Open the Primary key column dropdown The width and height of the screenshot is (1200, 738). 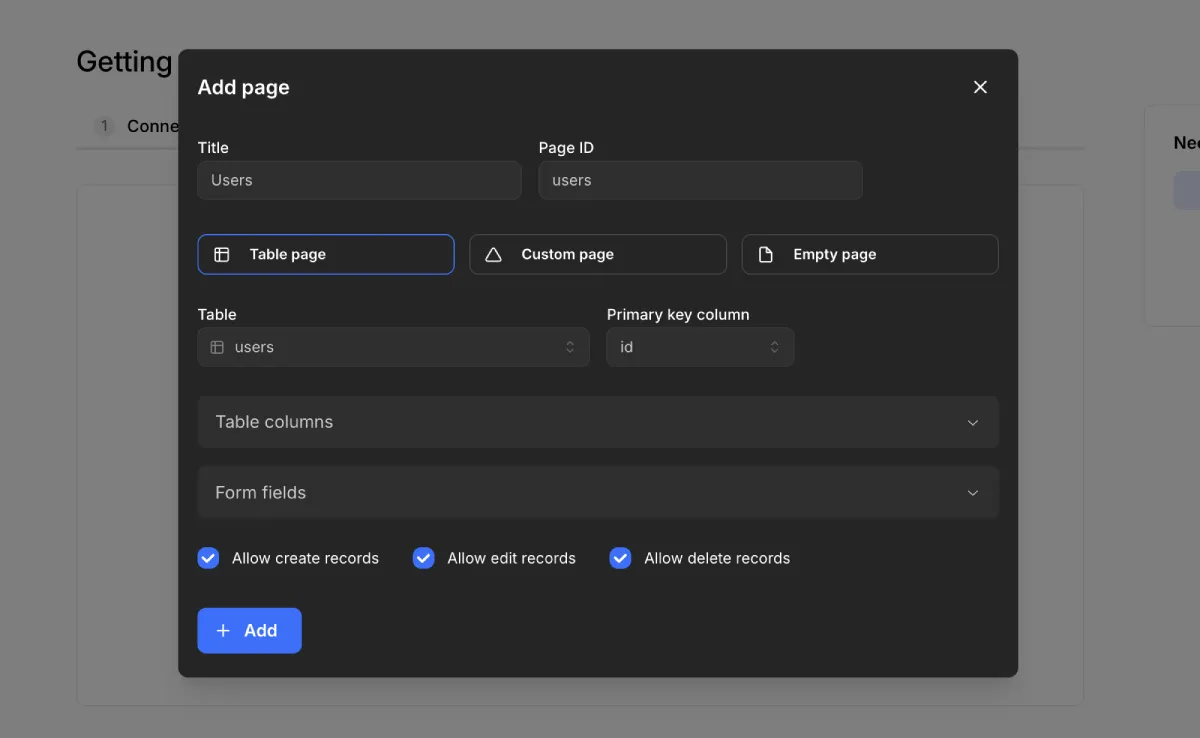700,347
